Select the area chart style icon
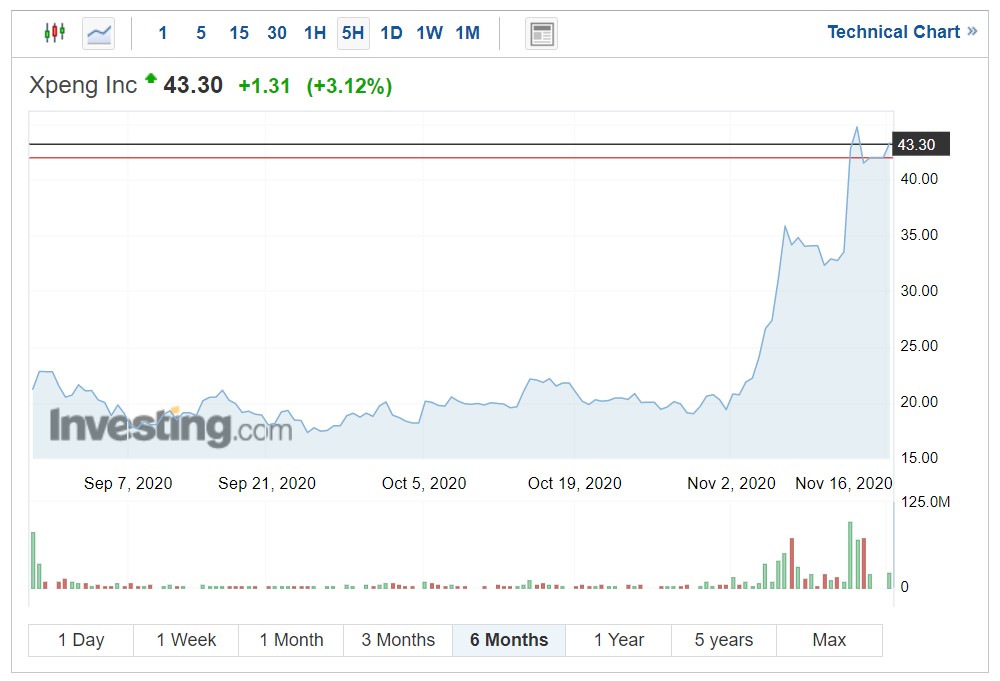Image resolution: width=1000 pixels, height=681 pixels. [x=97, y=32]
